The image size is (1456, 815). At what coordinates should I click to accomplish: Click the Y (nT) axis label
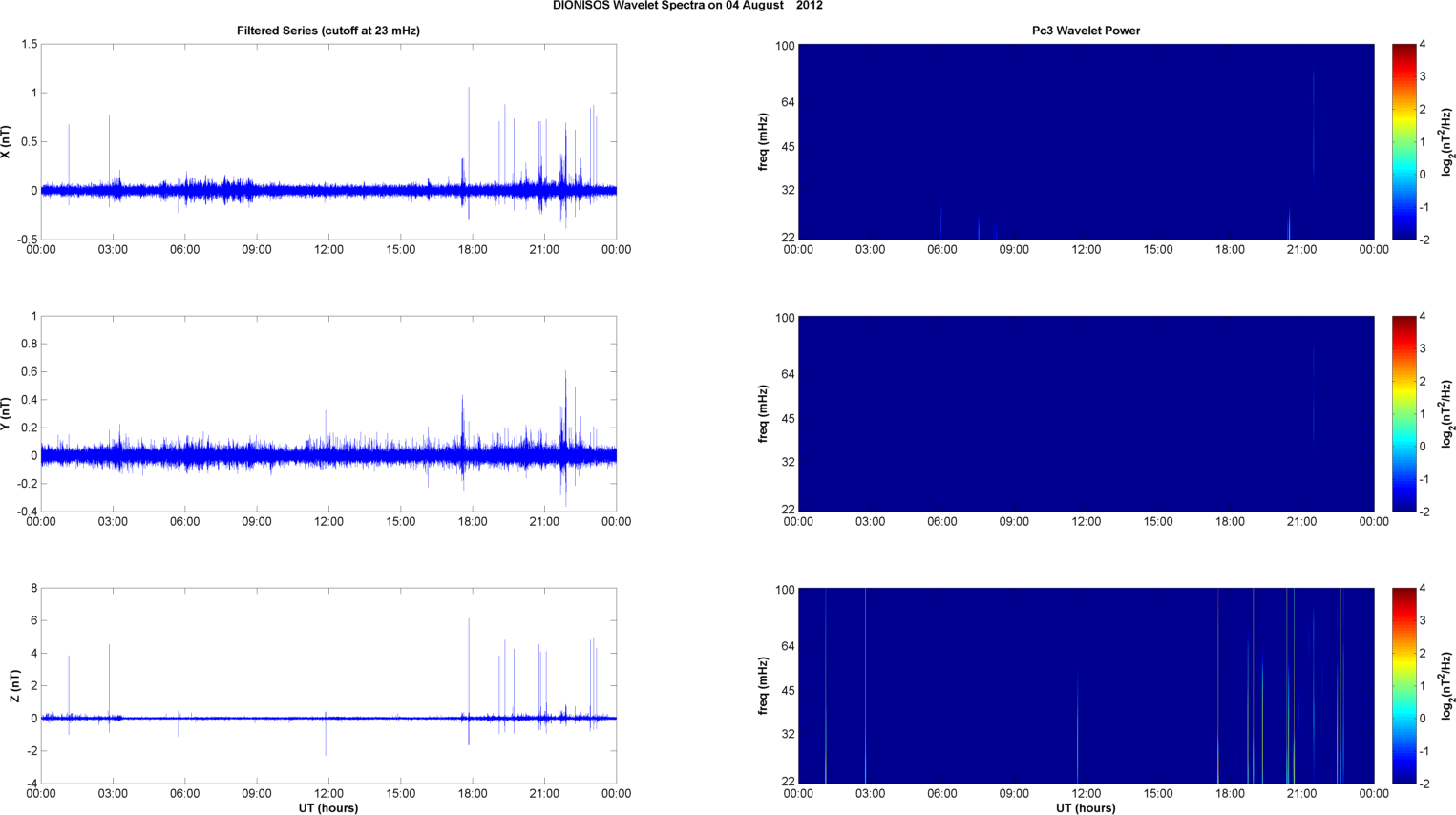[x=6, y=413]
